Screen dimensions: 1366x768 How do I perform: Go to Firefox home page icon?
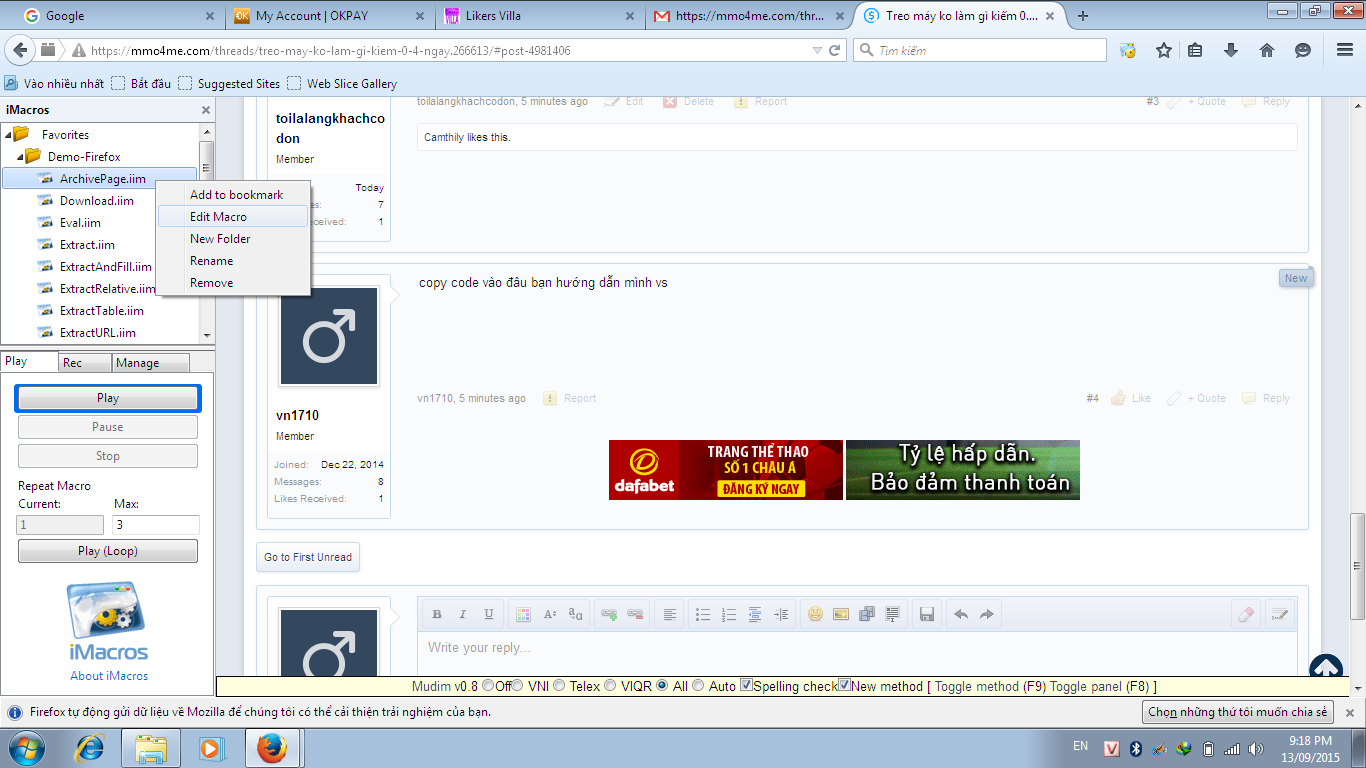(1266, 50)
